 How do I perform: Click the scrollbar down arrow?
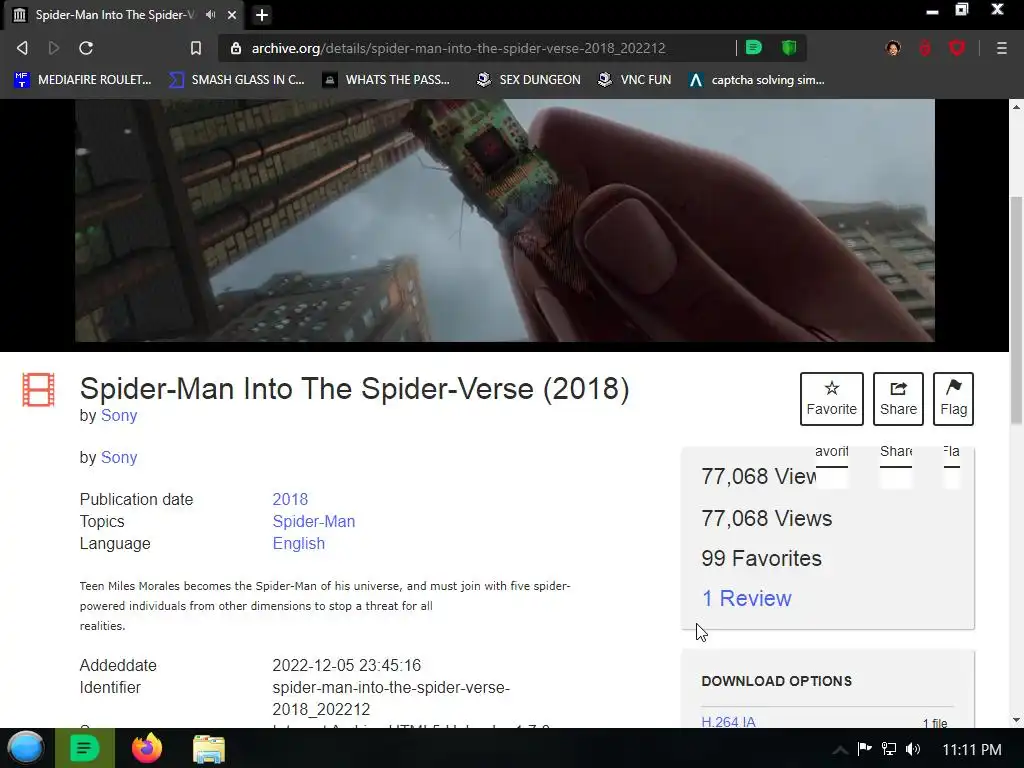(1016, 720)
